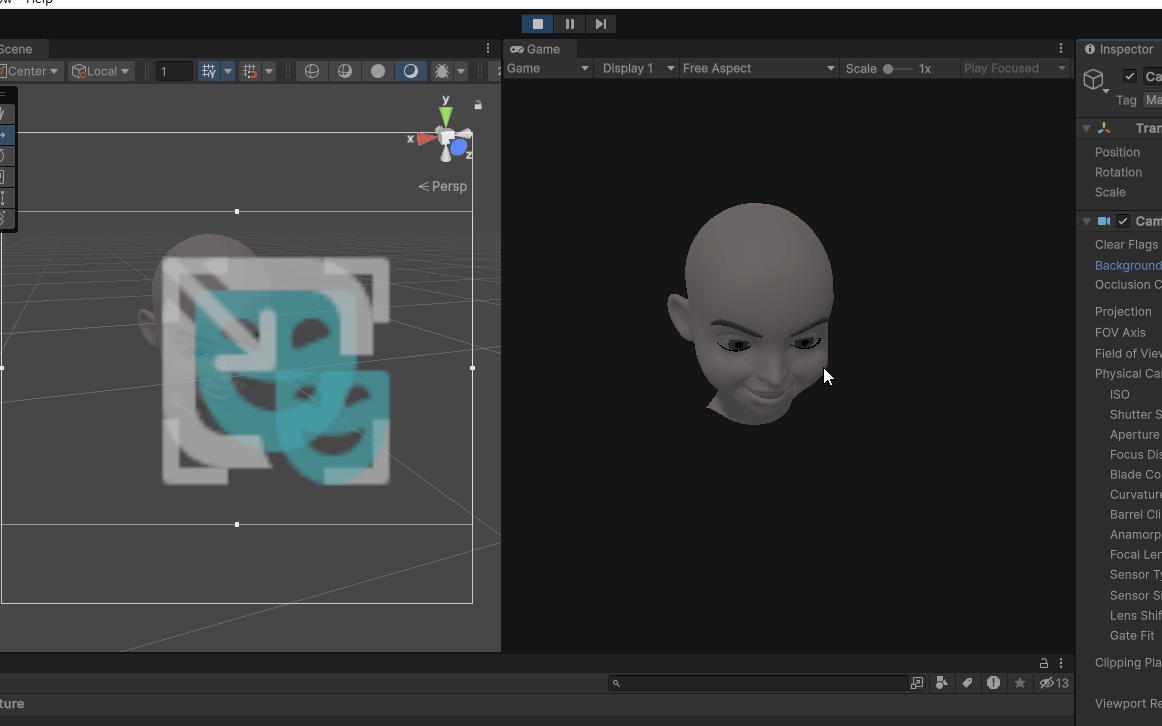Open the Free Aspect ratio dropdown
The image size is (1162, 726).
click(758, 68)
